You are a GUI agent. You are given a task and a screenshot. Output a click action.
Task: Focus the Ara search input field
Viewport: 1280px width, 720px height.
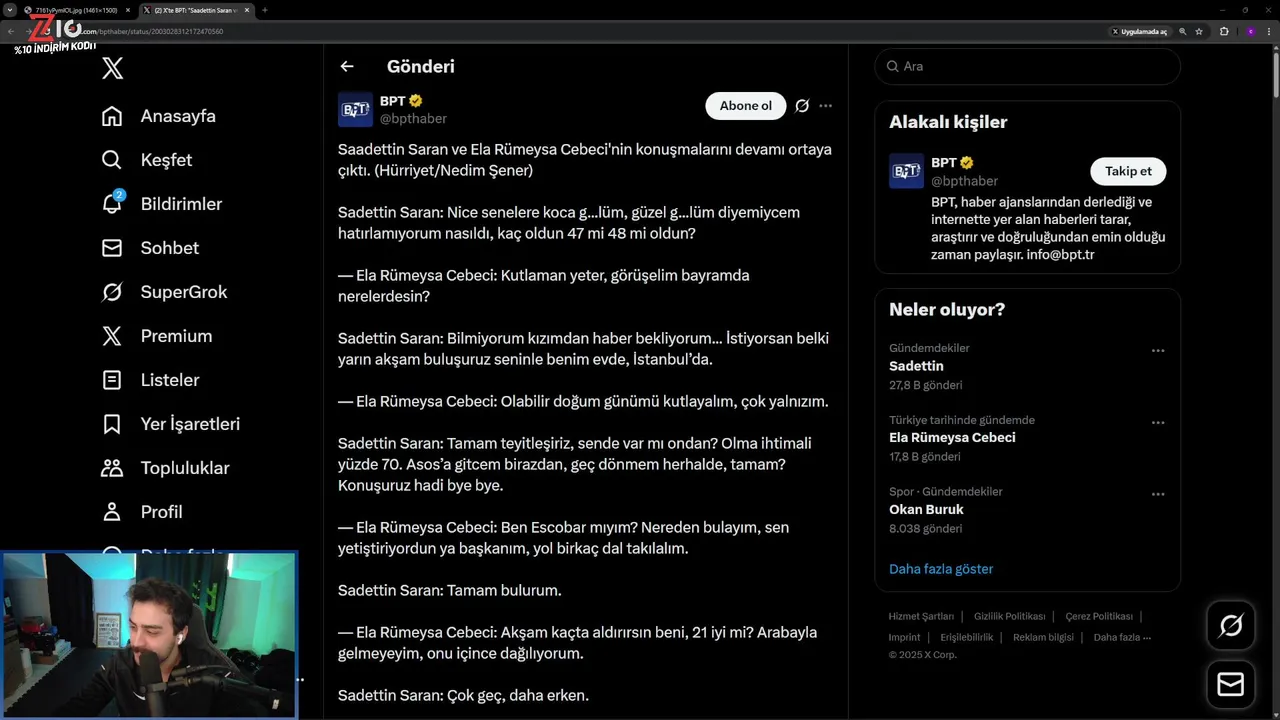point(1027,66)
